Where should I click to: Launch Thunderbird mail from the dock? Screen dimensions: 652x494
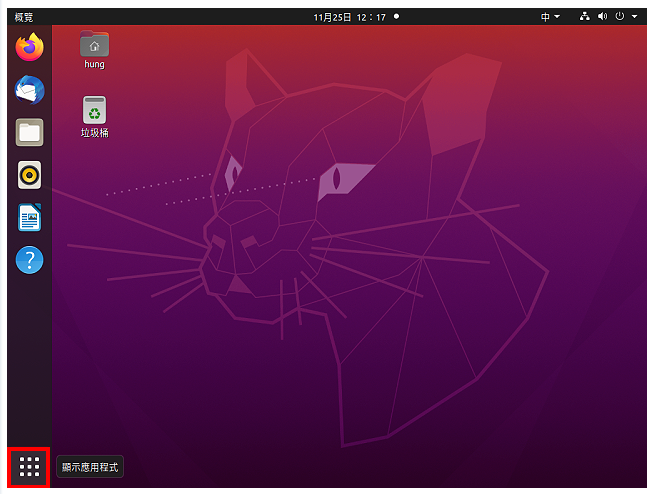click(29, 90)
